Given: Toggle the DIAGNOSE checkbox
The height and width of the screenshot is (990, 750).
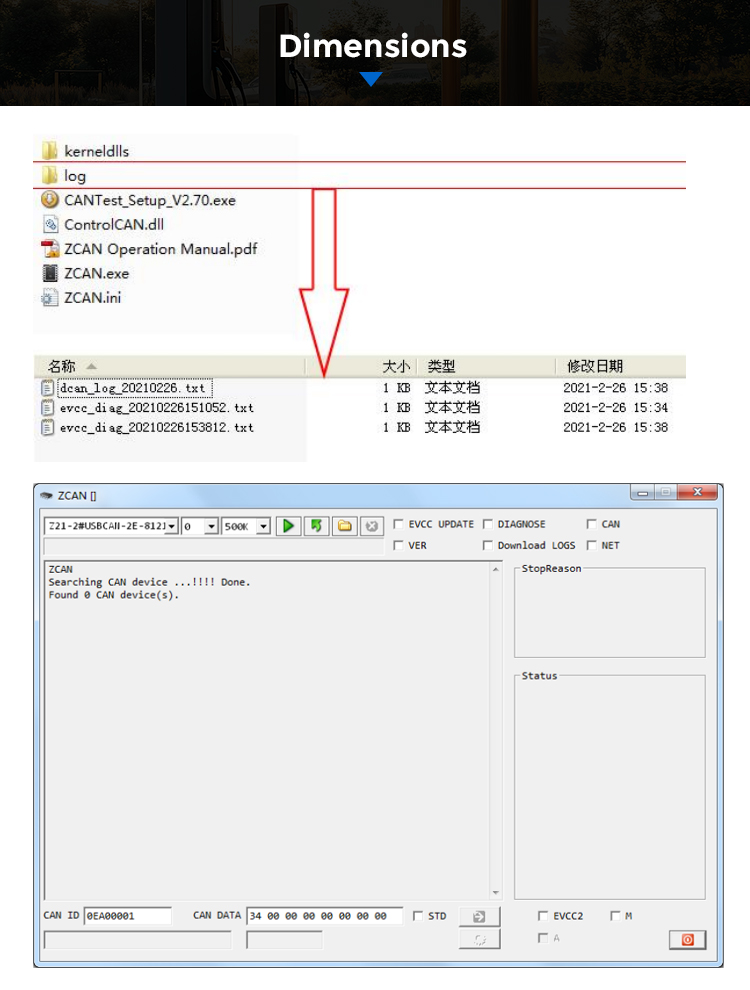Looking at the screenshot, I should [487, 524].
